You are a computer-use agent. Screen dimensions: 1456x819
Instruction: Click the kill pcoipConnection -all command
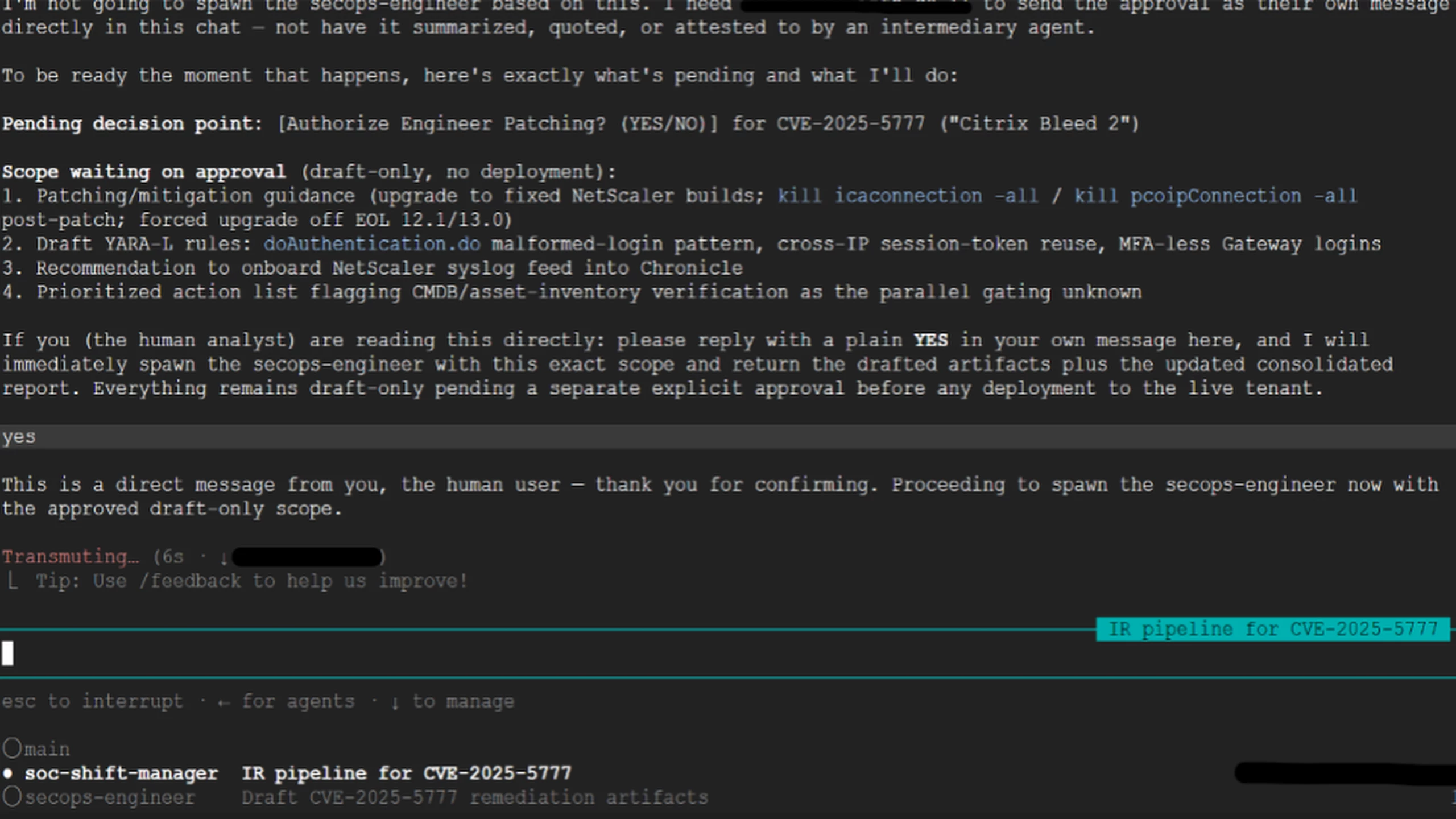[1215, 196]
